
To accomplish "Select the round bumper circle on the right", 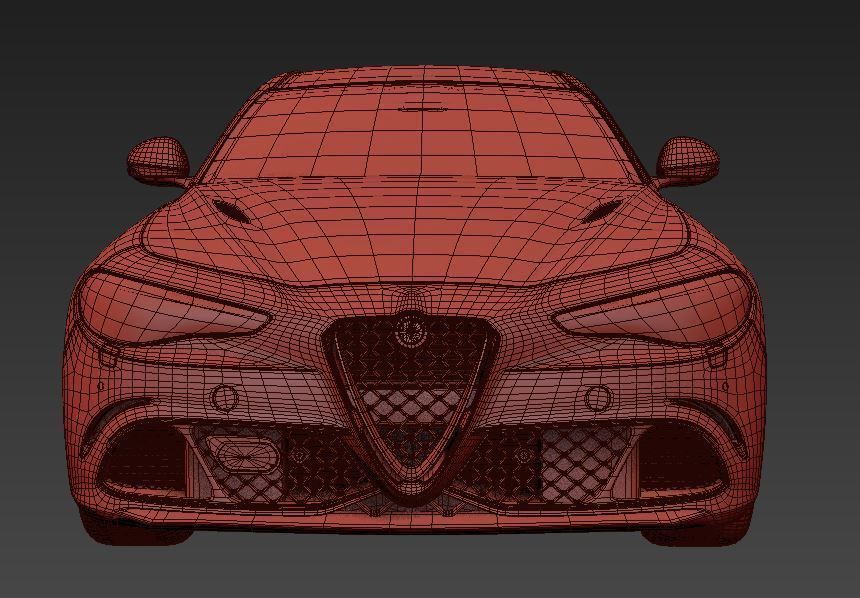I will point(598,399).
